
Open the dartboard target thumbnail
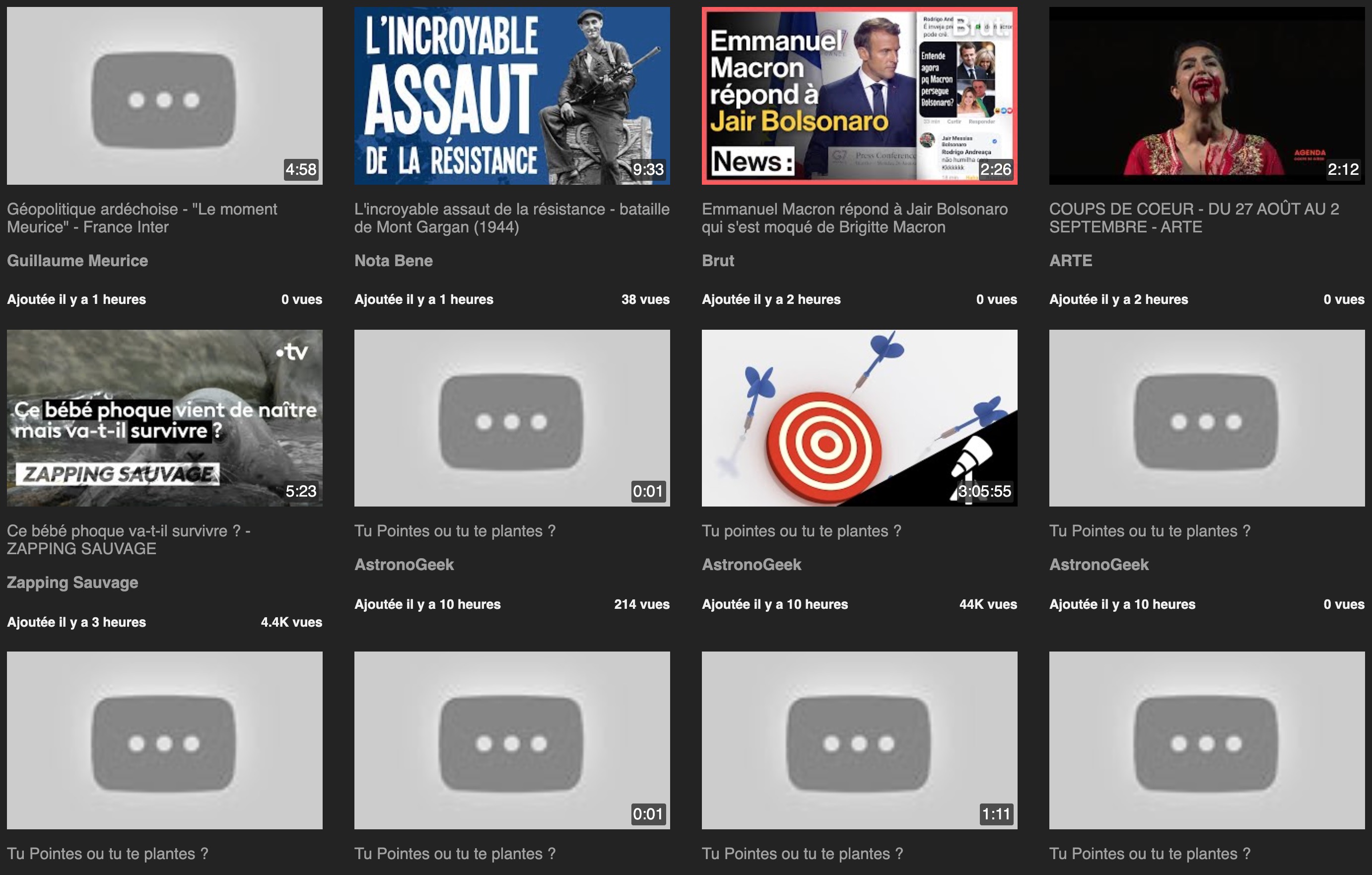pyautogui.click(x=859, y=418)
